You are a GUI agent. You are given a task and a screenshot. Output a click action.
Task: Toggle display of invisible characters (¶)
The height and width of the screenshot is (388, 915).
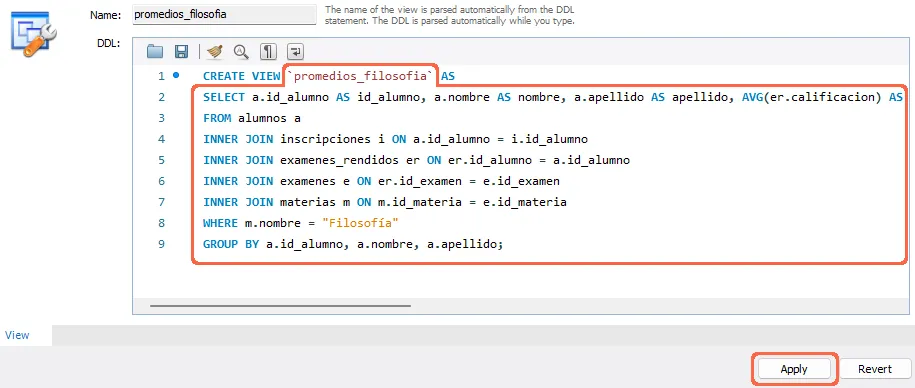tap(268, 51)
